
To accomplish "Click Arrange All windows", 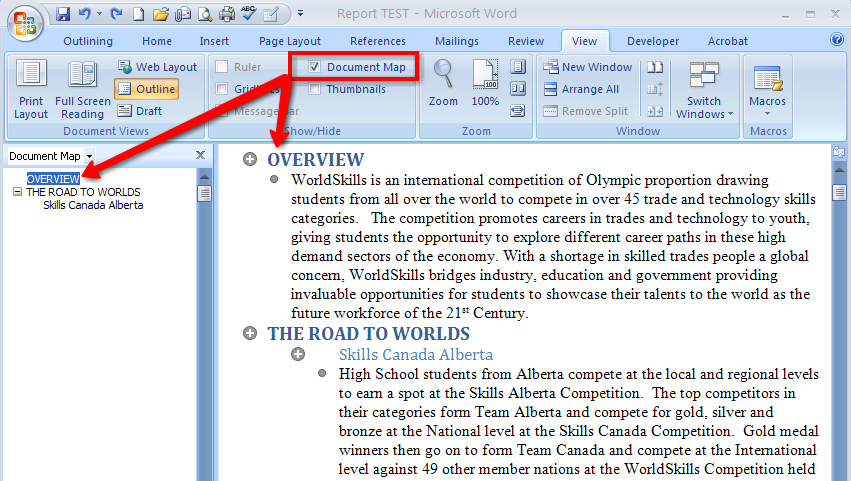I will pyautogui.click(x=581, y=89).
